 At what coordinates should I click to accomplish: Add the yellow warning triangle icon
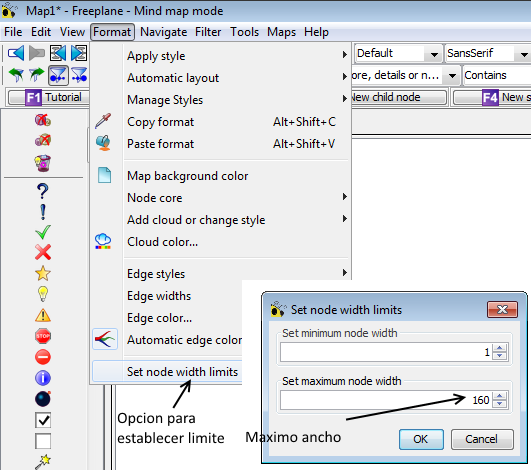pyautogui.click(x=43, y=315)
